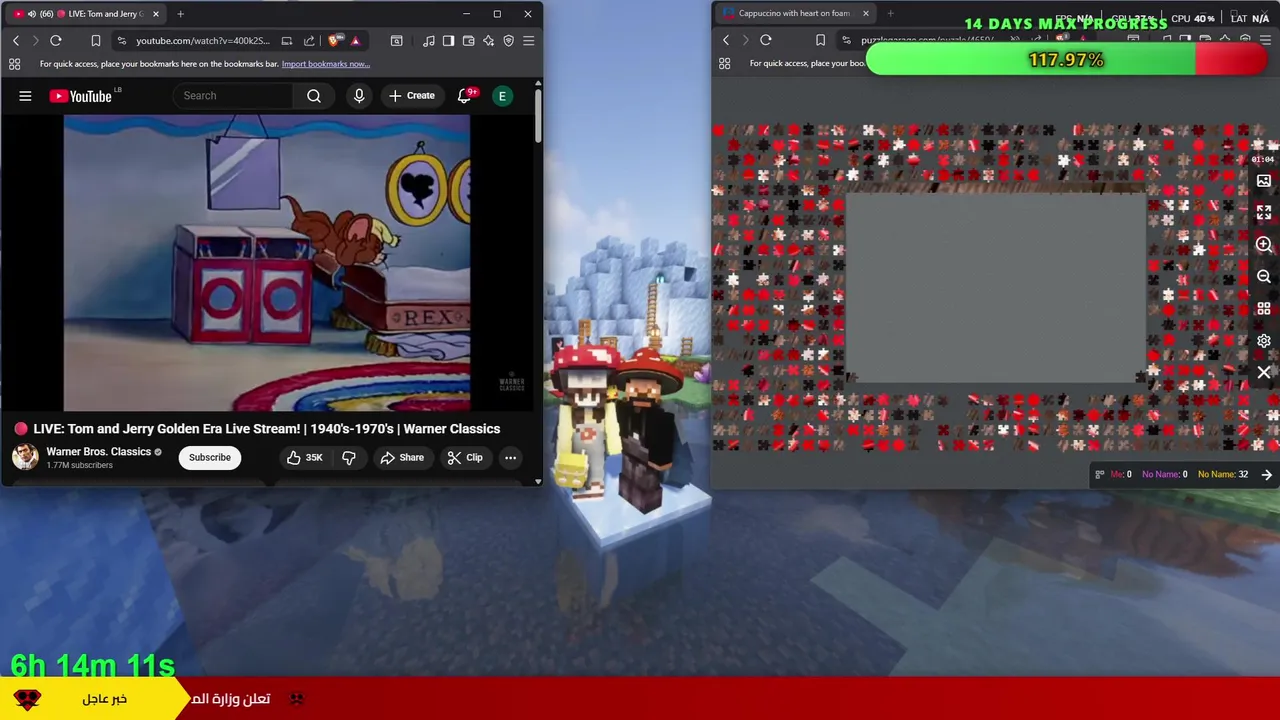
Task: Open Brave Shields lion icon in YouTube window
Action: coord(334,40)
